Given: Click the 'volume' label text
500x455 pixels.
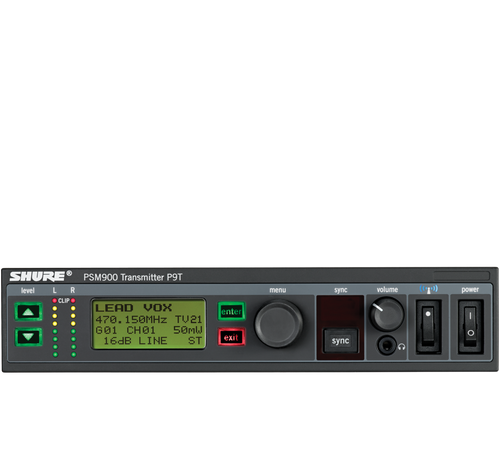Looking at the screenshot, I should 387,290.
